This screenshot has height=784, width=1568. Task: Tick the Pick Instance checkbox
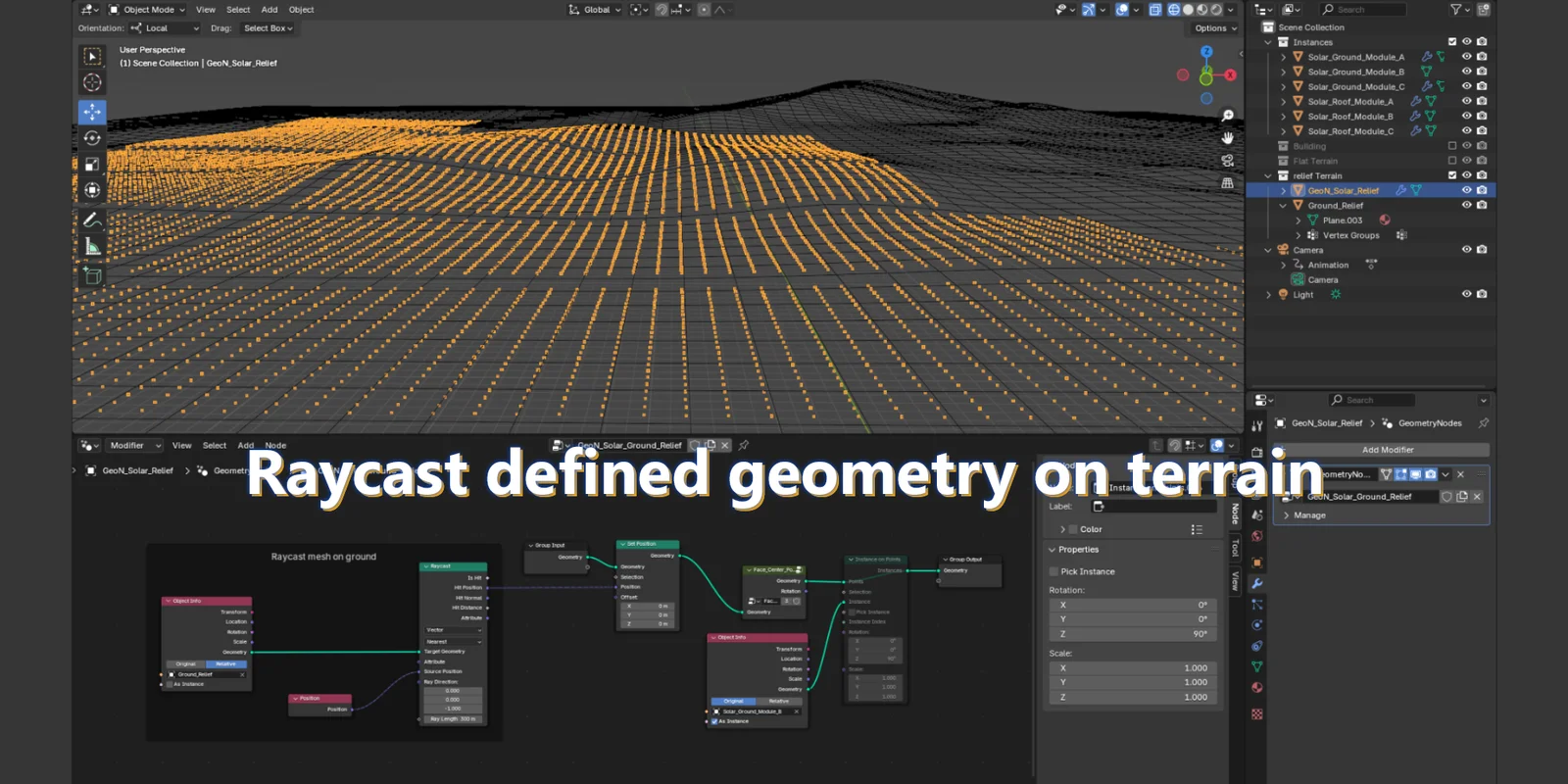click(1054, 571)
